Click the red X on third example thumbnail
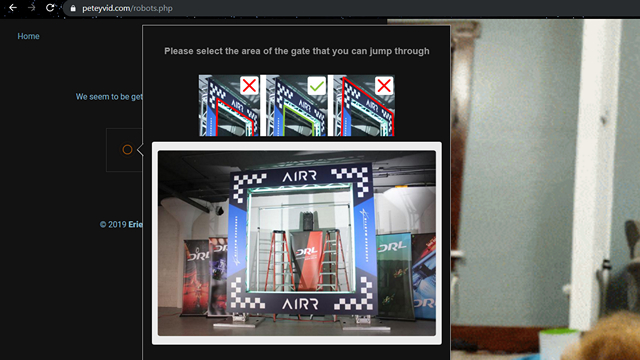 click(384, 86)
